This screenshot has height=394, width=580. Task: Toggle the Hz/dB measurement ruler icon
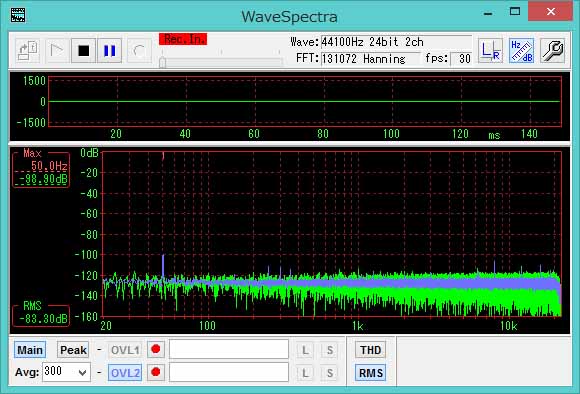pyautogui.click(x=521, y=51)
